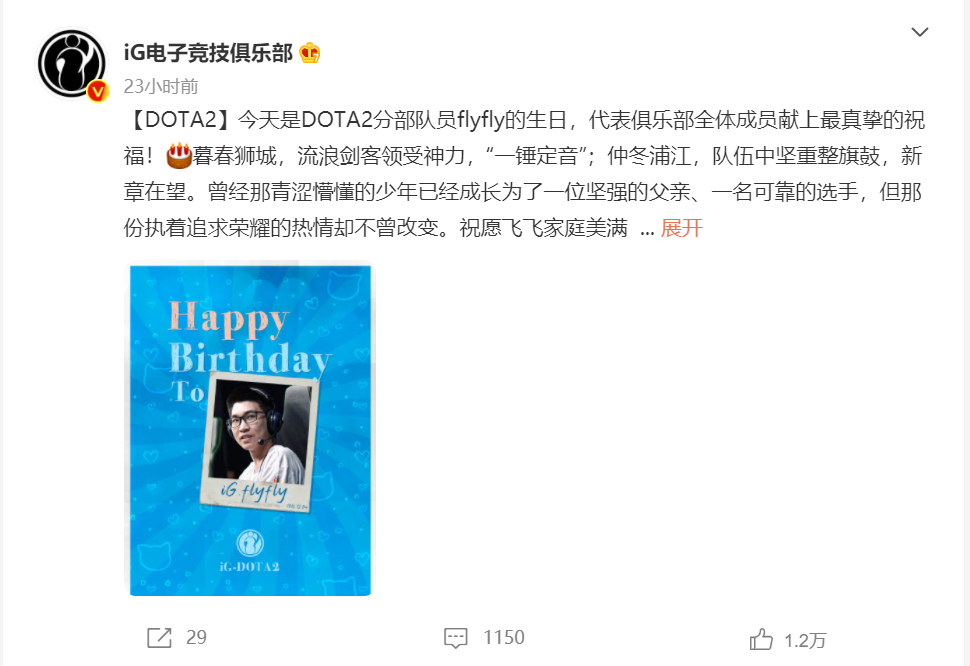Screen dimensions: 970x666
Task: Click the birthday cake emoji
Action: [x=179, y=156]
